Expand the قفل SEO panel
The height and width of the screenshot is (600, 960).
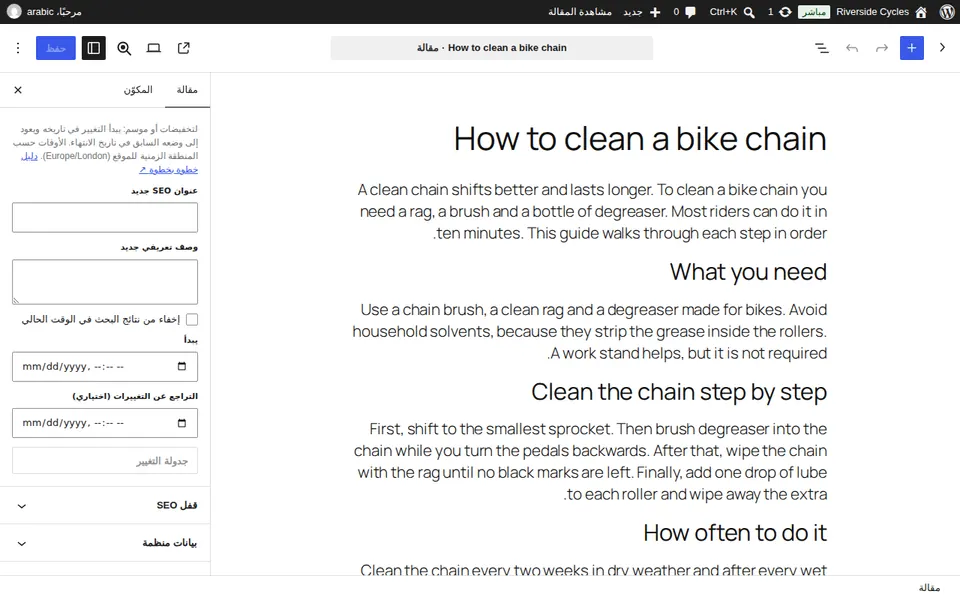coord(105,506)
